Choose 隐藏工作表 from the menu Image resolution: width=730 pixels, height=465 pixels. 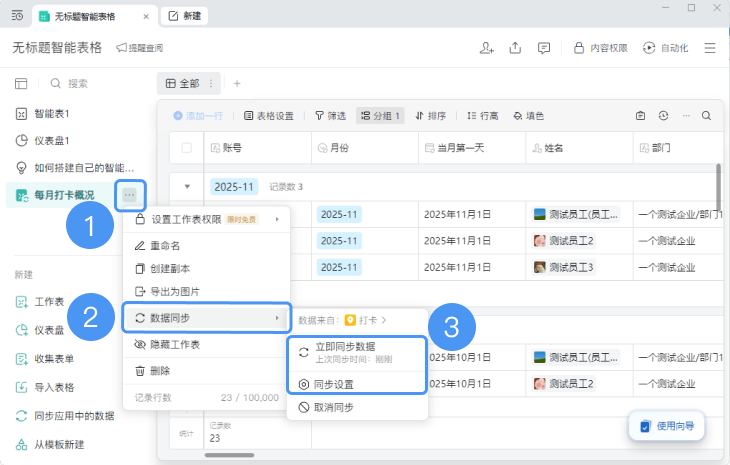pos(206,344)
